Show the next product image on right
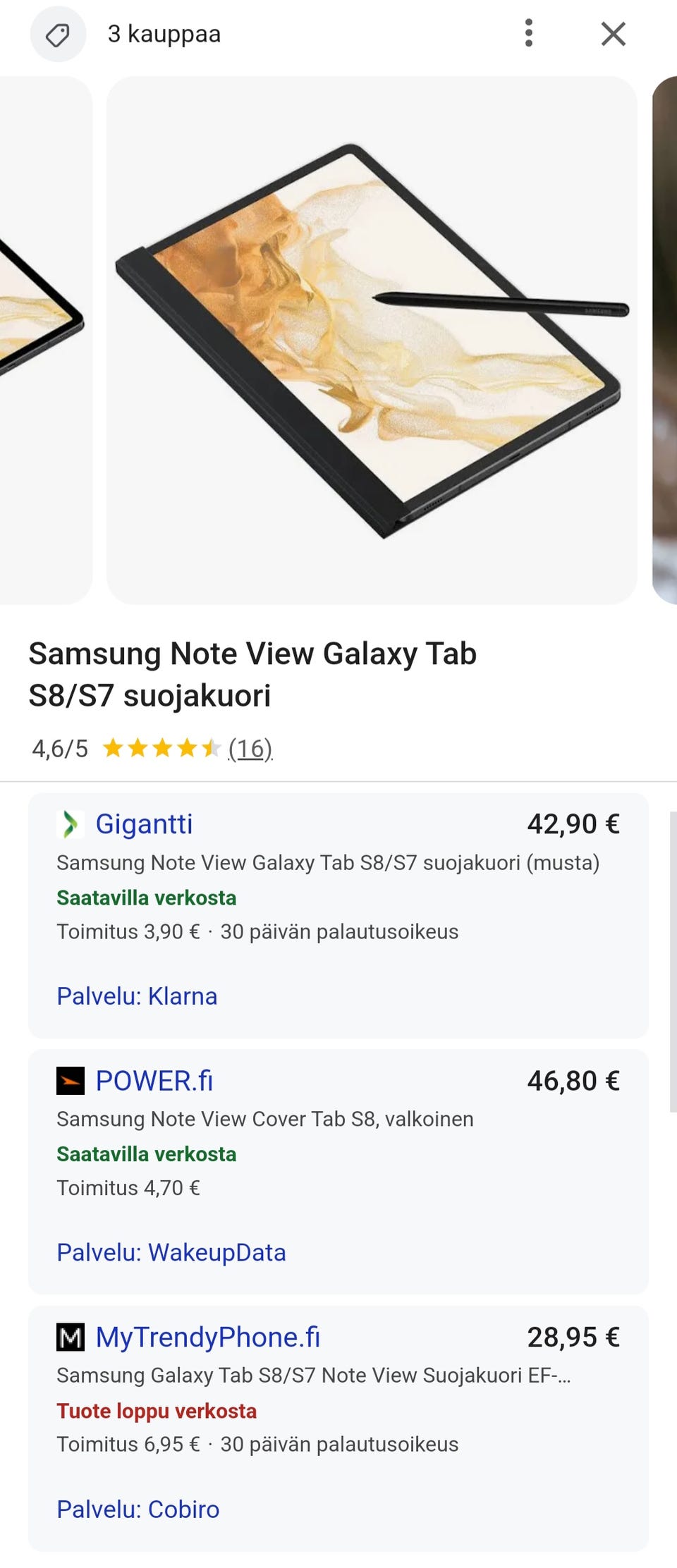Viewport: 677px width, 1568px height. click(x=665, y=340)
